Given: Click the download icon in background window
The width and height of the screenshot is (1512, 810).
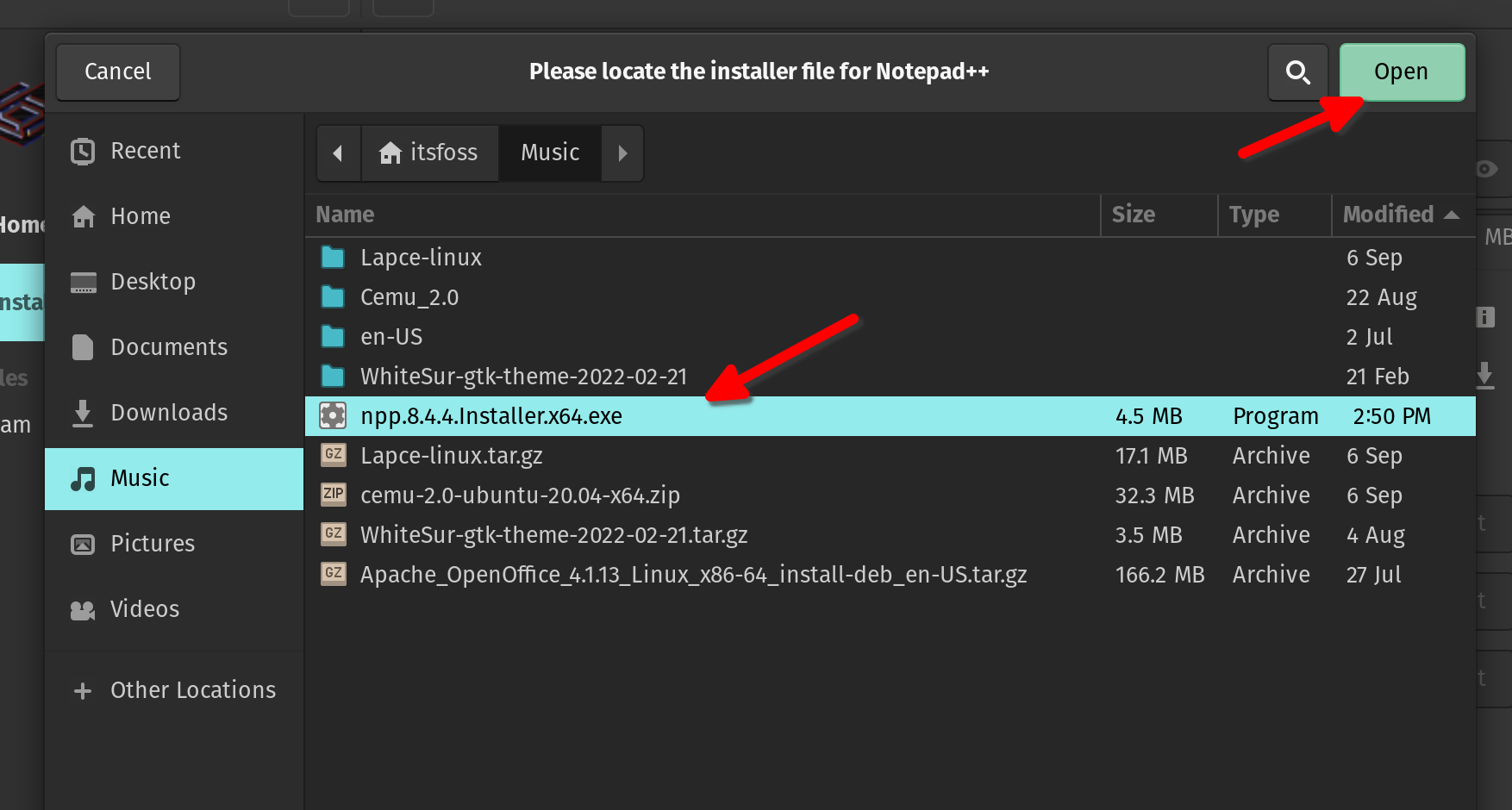Looking at the screenshot, I should (x=1484, y=375).
